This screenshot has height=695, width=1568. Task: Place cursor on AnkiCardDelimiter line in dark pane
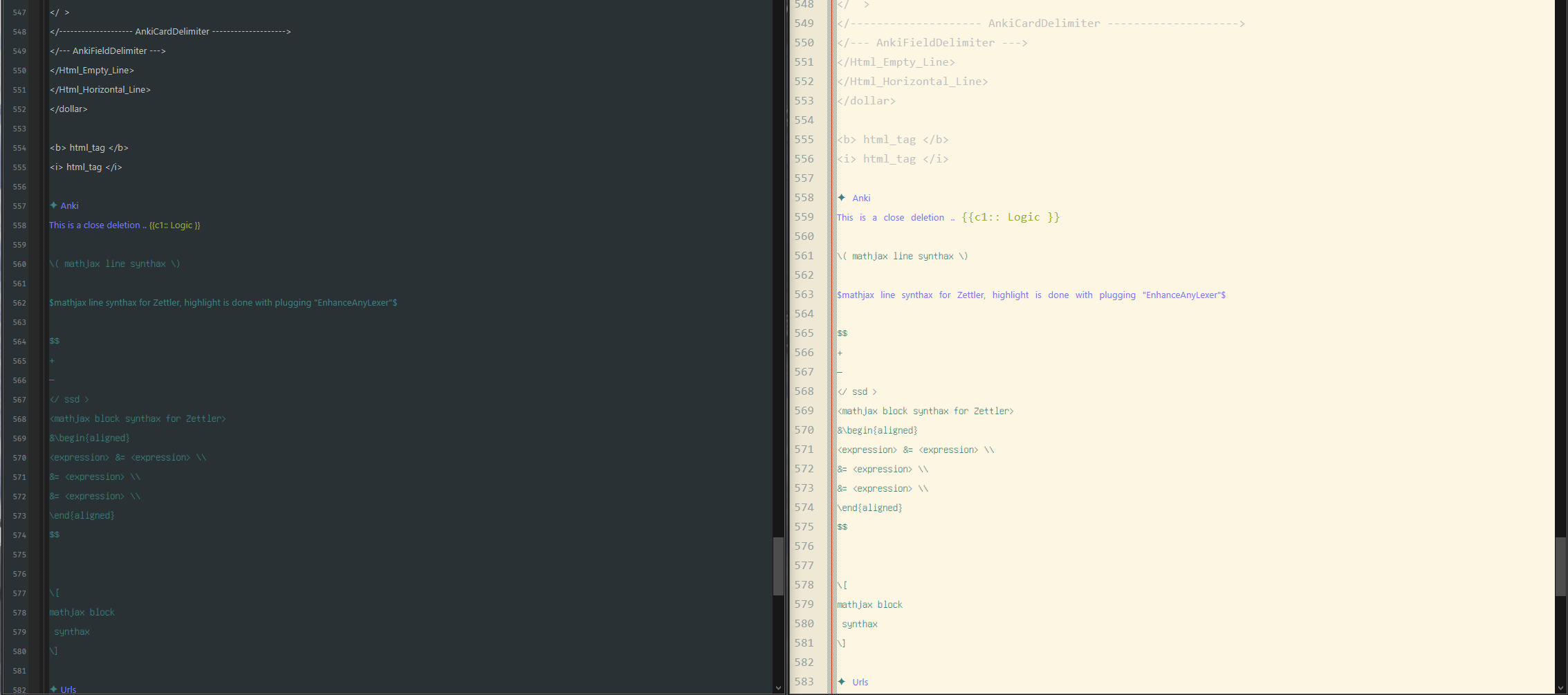click(170, 32)
